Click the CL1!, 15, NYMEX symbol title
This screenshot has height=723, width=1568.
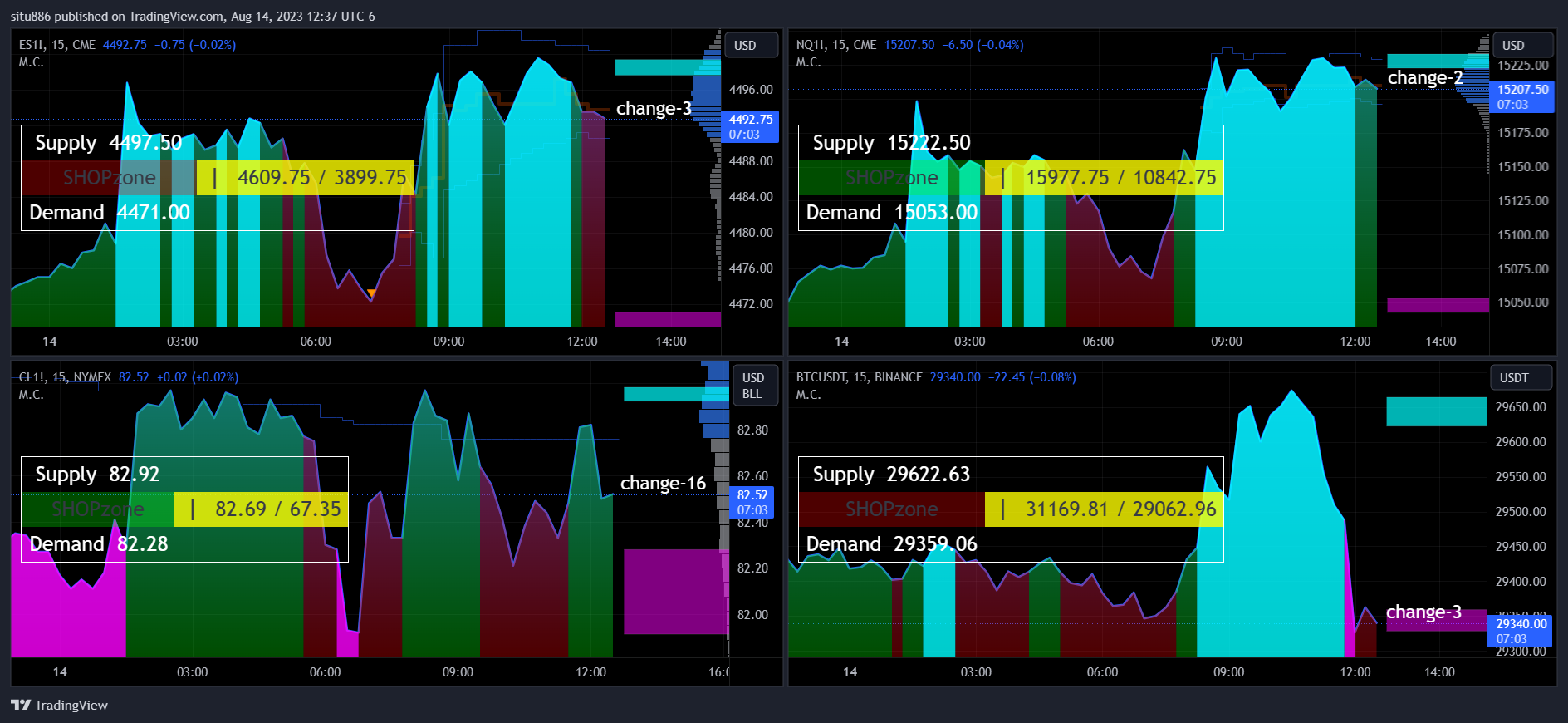pyautogui.click(x=65, y=377)
